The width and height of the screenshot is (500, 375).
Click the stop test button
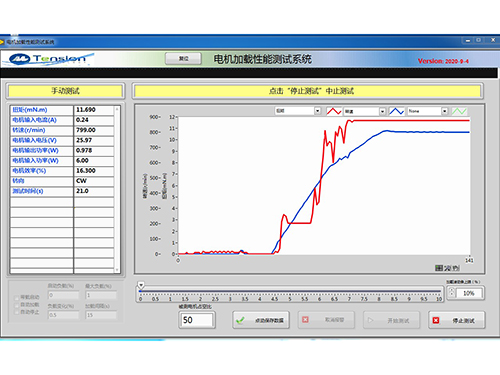(x=457, y=320)
